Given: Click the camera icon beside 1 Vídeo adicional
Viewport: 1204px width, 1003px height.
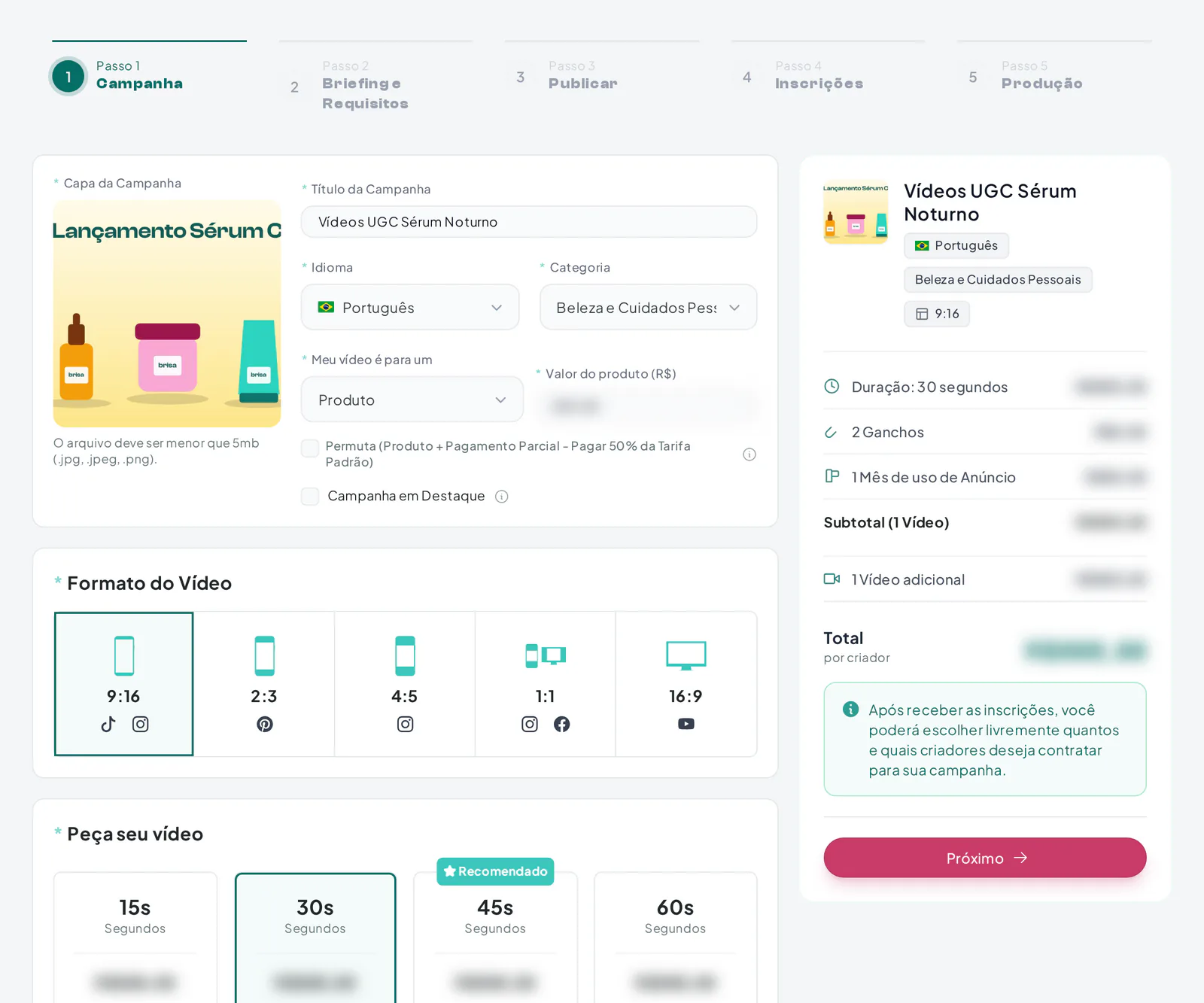Looking at the screenshot, I should click(x=832, y=579).
